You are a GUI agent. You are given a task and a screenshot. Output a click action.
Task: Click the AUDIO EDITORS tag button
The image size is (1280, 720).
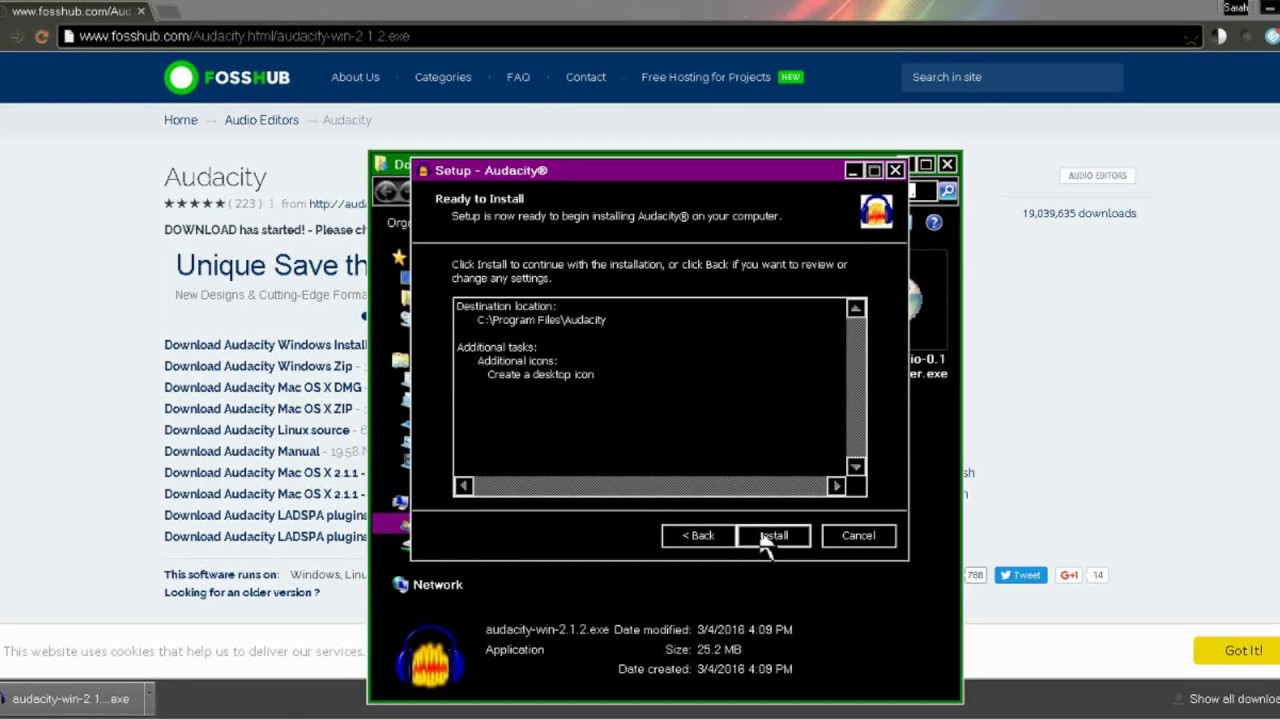coord(1097,176)
